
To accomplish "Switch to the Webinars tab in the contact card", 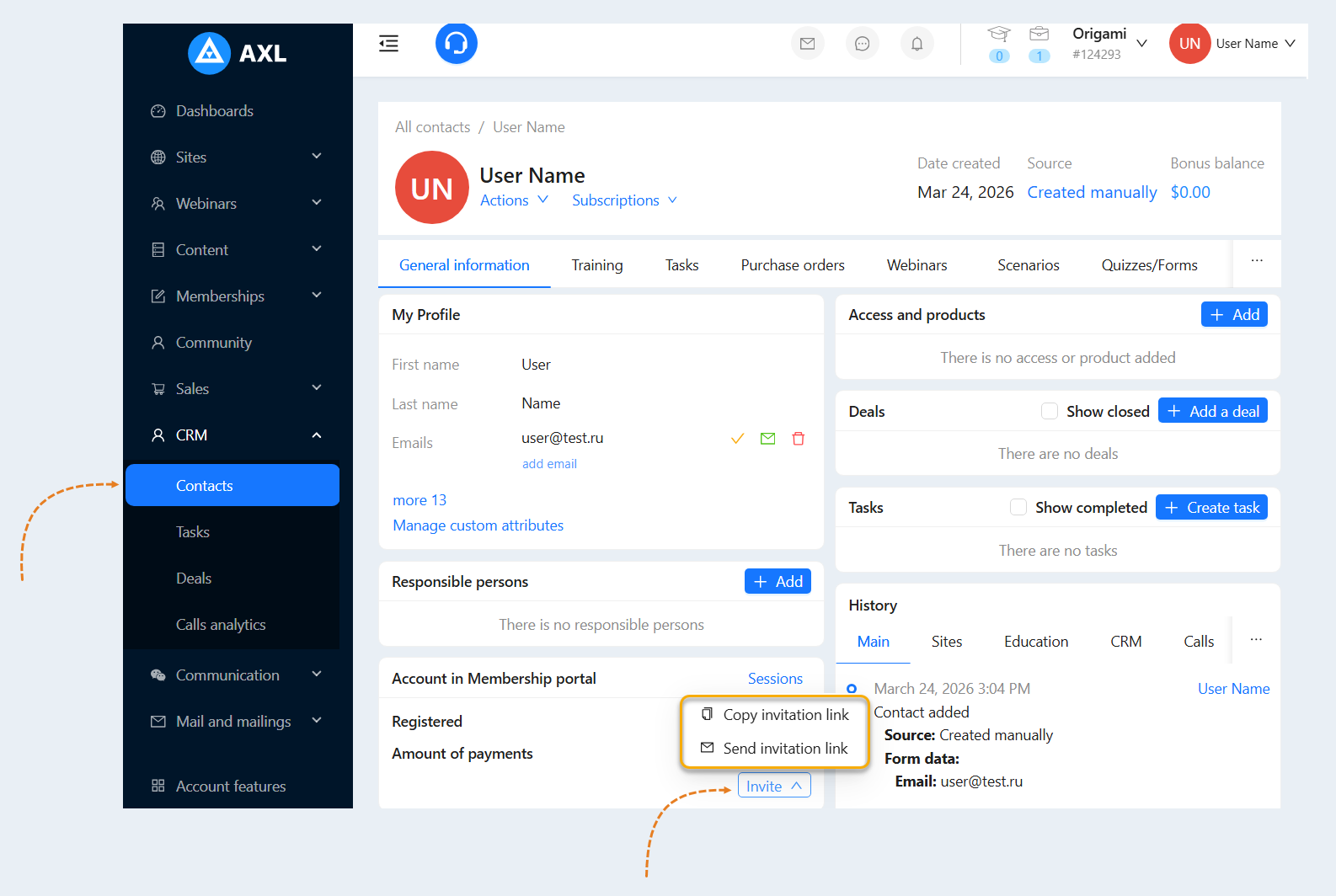I will [916, 265].
